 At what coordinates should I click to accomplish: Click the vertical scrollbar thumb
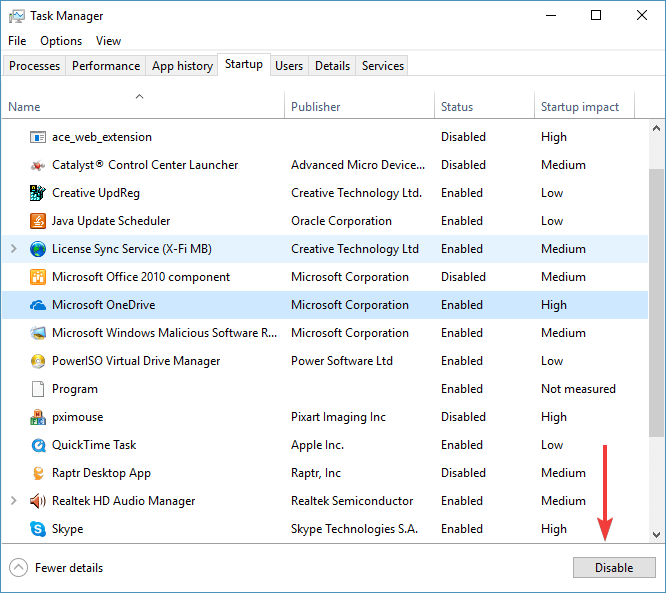[x=657, y=302]
